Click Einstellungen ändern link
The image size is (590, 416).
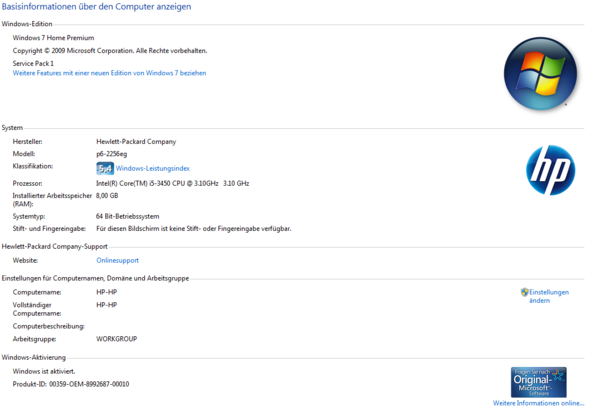click(549, 296)
